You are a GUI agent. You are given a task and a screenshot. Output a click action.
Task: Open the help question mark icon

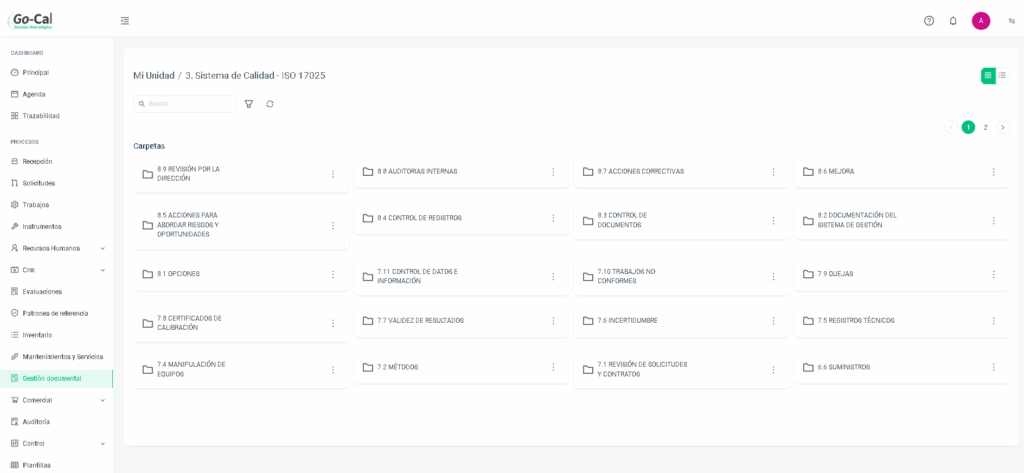pos(929,21)
